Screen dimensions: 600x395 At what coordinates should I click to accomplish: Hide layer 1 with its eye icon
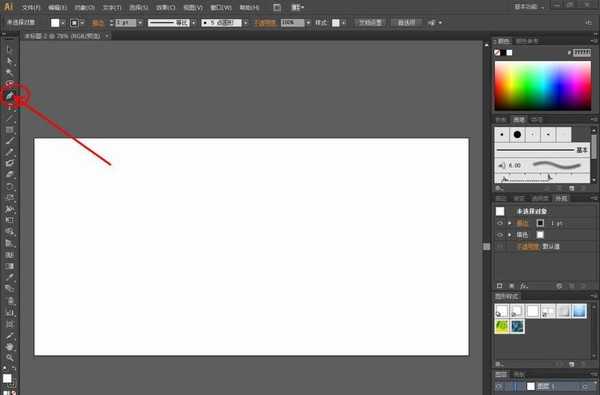[500, 387]
